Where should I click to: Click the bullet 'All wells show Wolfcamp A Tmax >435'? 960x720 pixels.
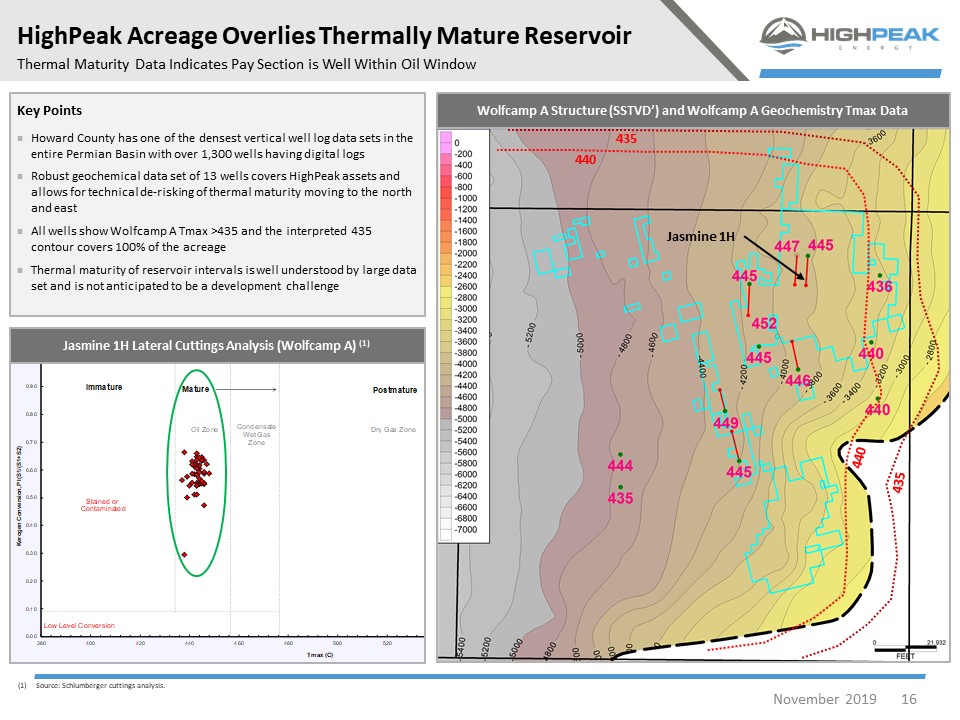pos(201,239)
